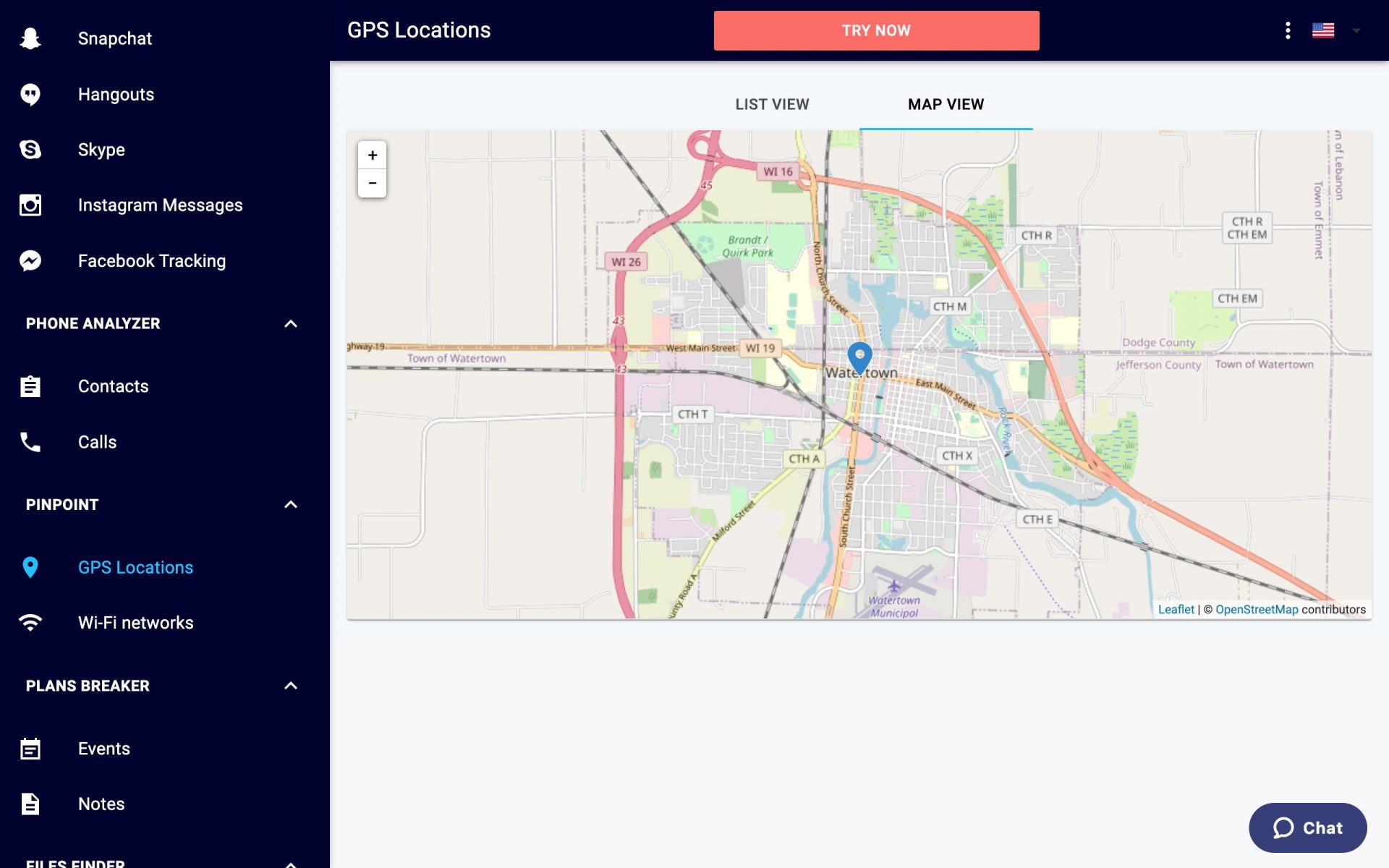Zoom in on the map
The height and width of the screenshot is (868, 1389).
(372, 156)
